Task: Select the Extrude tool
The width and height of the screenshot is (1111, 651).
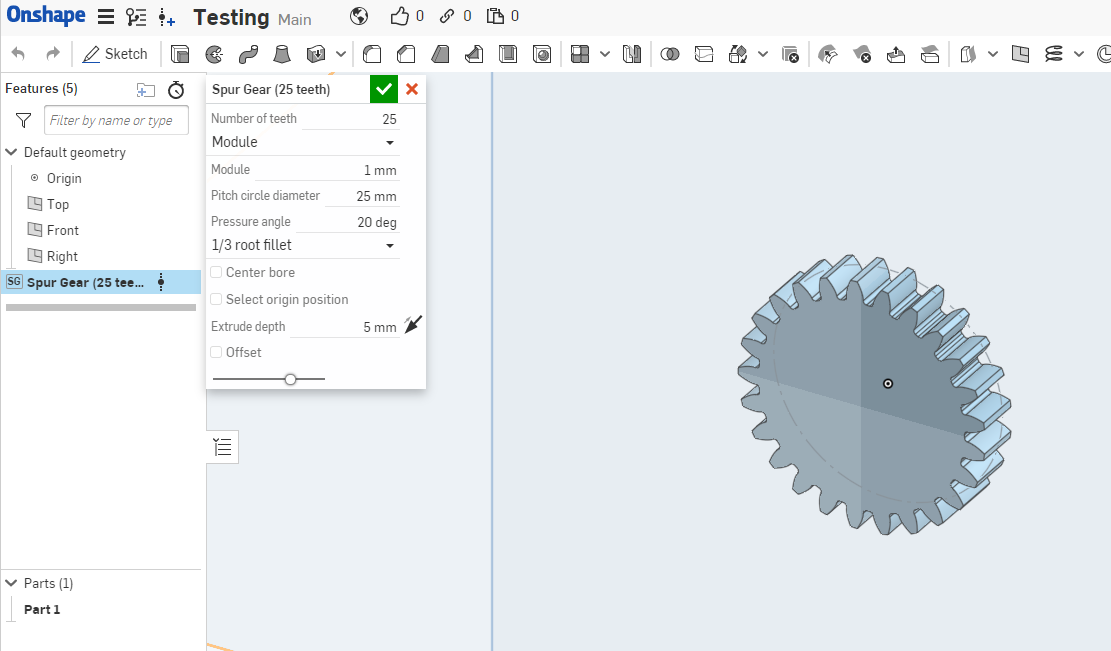Action: [180, 54]
